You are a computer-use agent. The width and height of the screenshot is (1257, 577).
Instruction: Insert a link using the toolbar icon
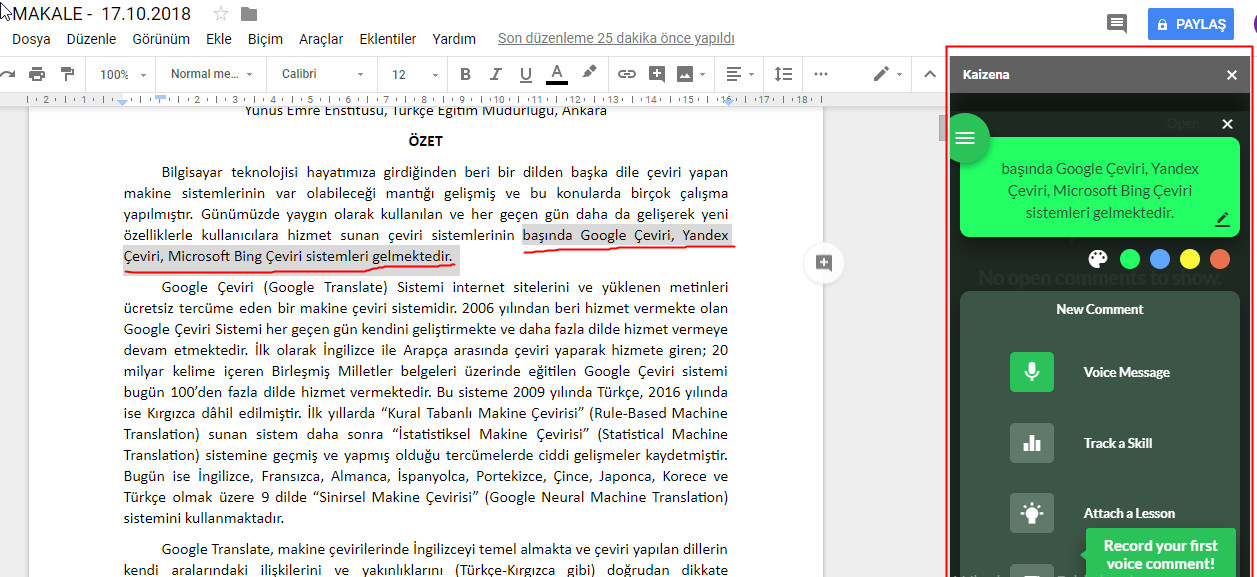click(x=626, y=74)
